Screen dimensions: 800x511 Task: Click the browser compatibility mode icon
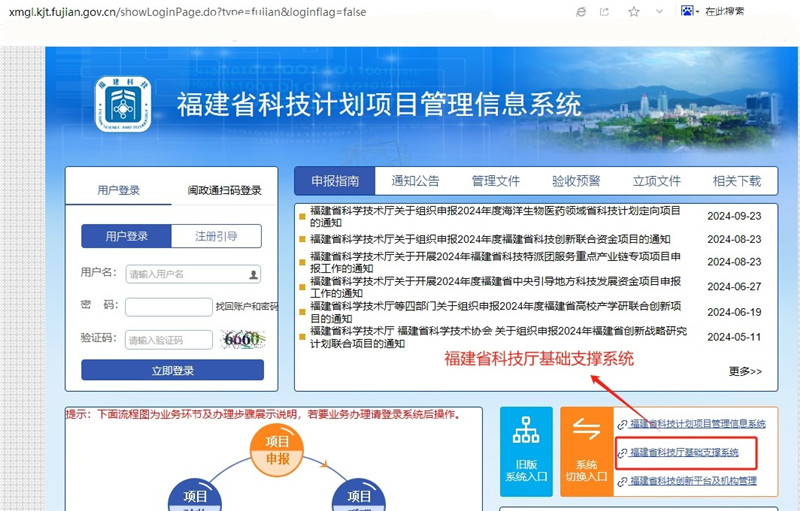pyautogui.click(x=582, y=12)
